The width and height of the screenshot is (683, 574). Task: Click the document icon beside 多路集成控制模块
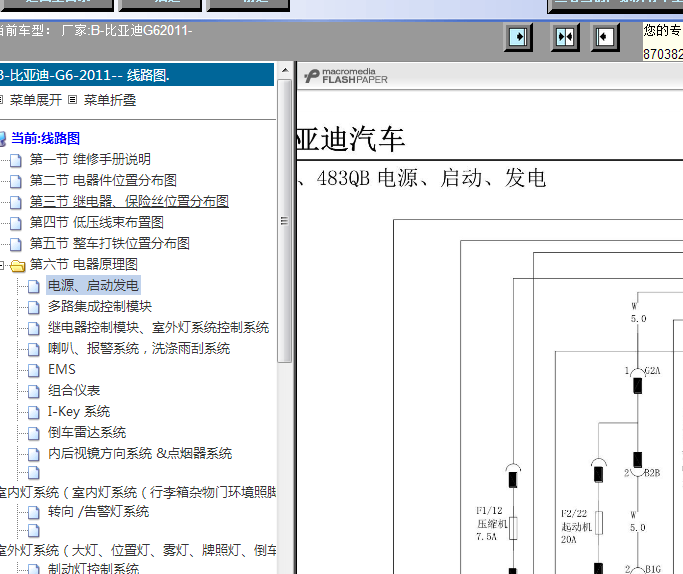tap(34, 307)
